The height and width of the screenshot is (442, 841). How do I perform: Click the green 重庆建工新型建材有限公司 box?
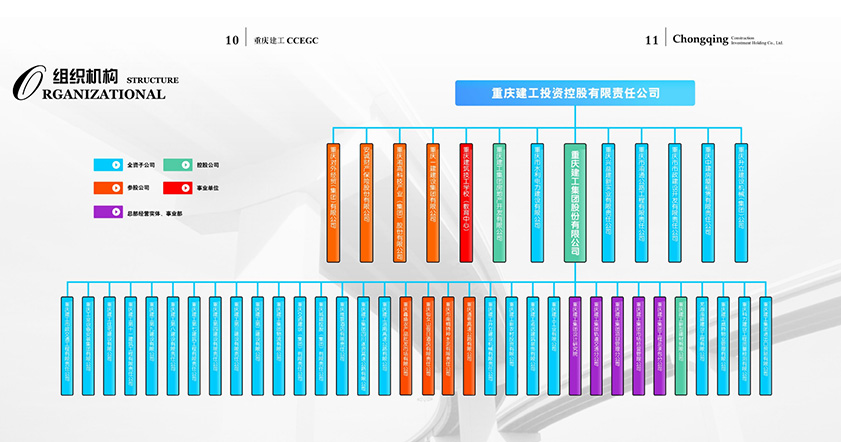681,347
